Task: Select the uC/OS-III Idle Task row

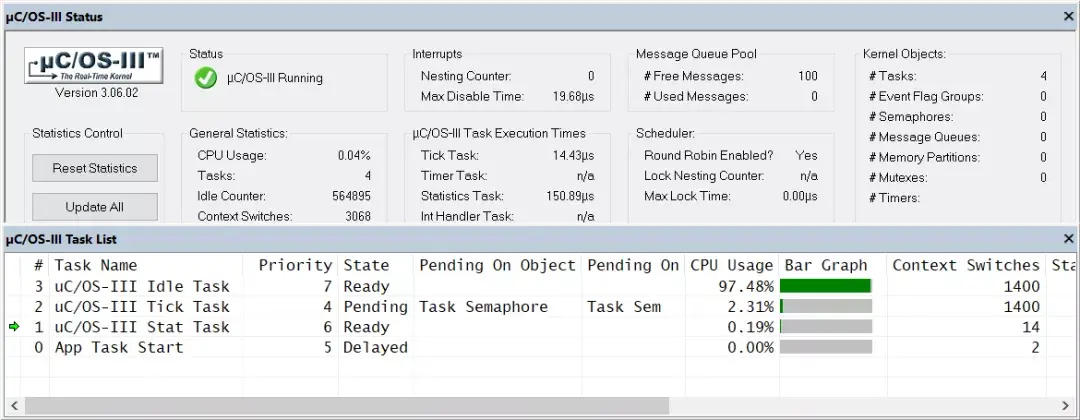Action: [142, 286]
